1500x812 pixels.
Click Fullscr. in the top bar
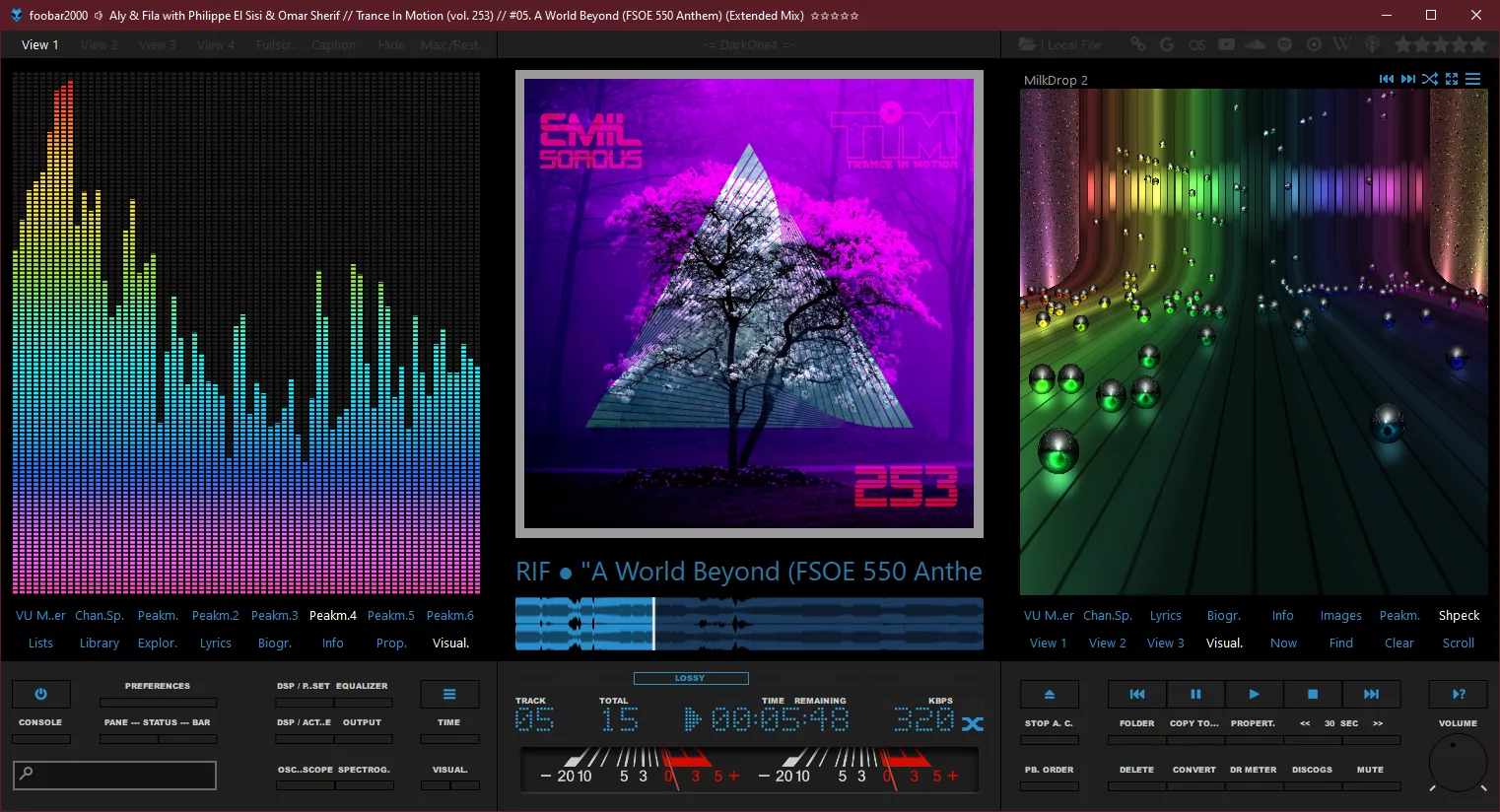pos(274,44)
